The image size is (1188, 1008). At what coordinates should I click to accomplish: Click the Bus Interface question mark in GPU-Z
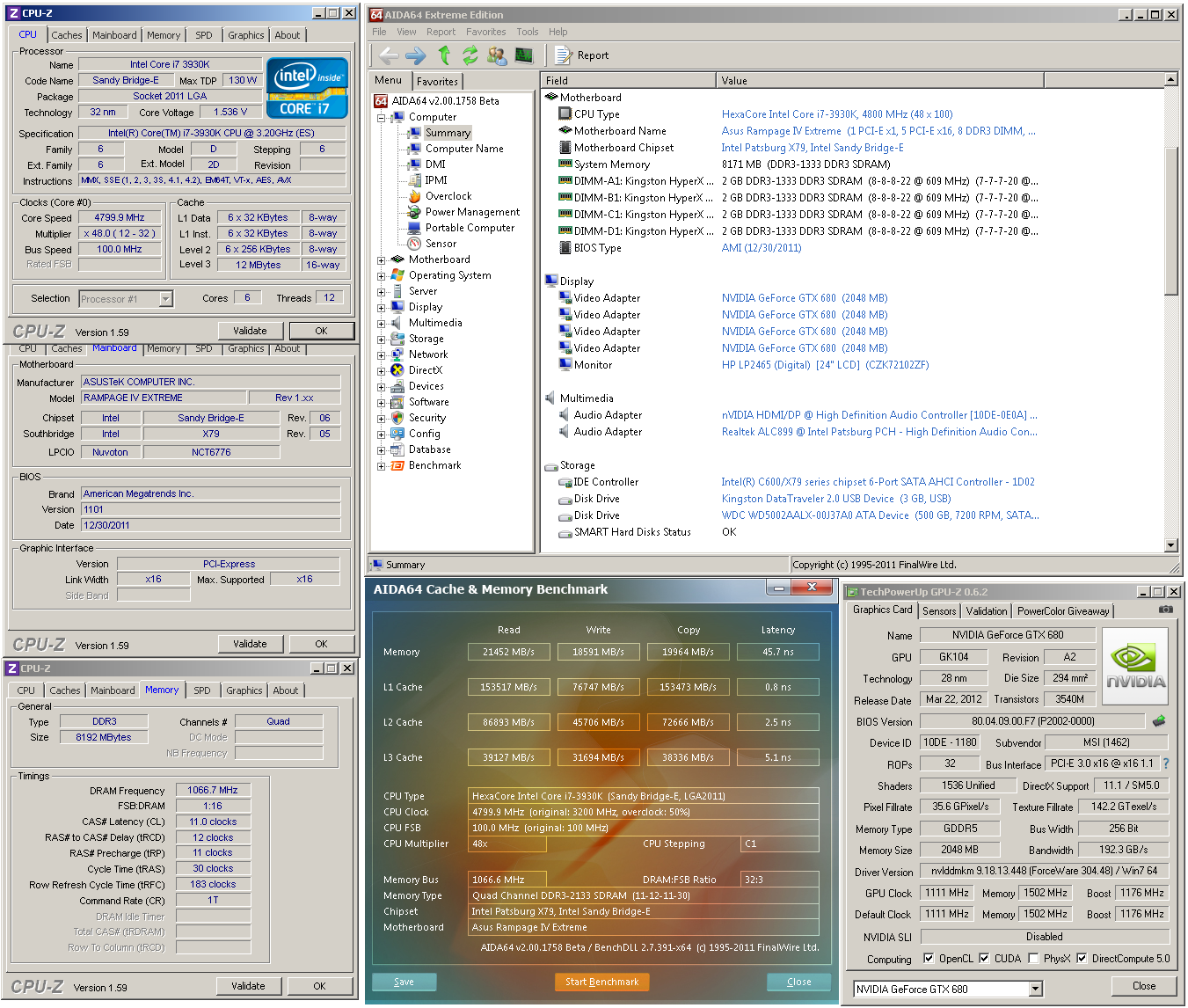[1166, 763]
